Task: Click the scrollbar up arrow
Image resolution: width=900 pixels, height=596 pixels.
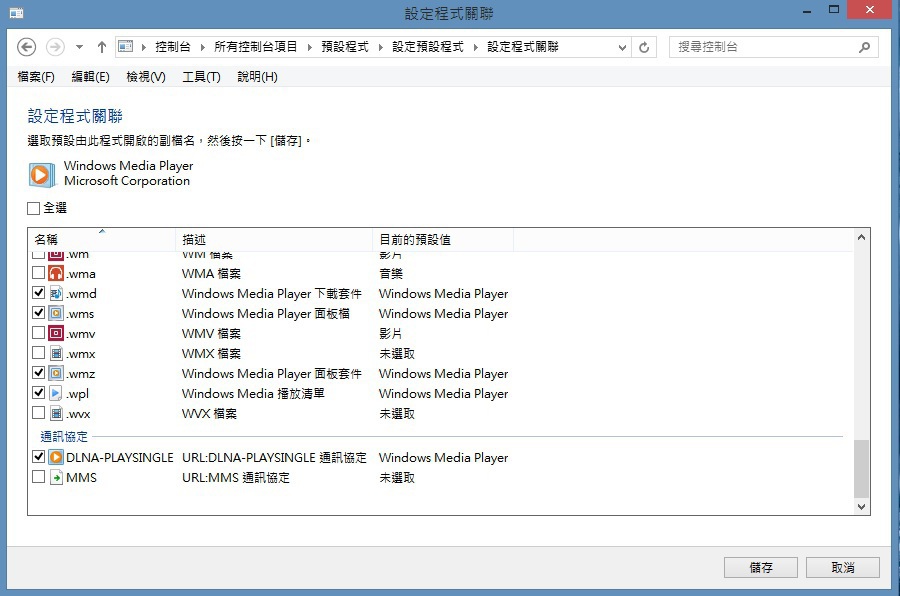Action: pyautogui.click(x=861, y=237)
